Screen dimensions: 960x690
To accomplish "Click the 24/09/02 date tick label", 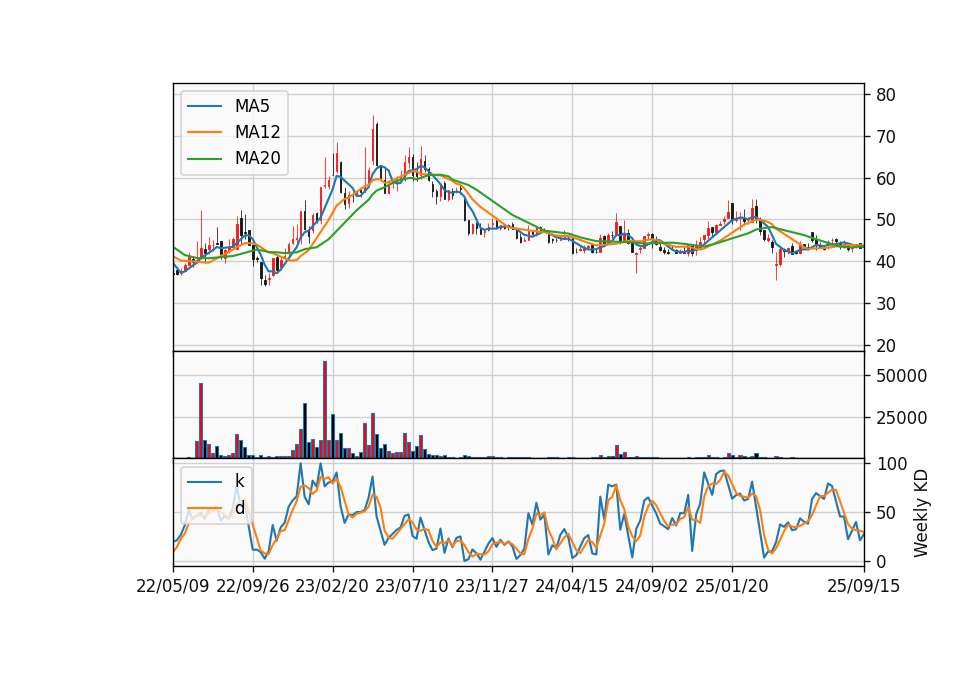I will point(651,586).
